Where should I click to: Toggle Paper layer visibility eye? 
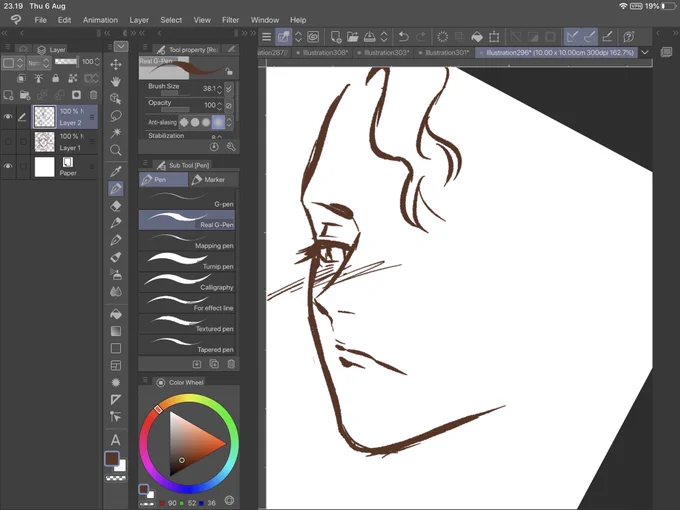8,167
